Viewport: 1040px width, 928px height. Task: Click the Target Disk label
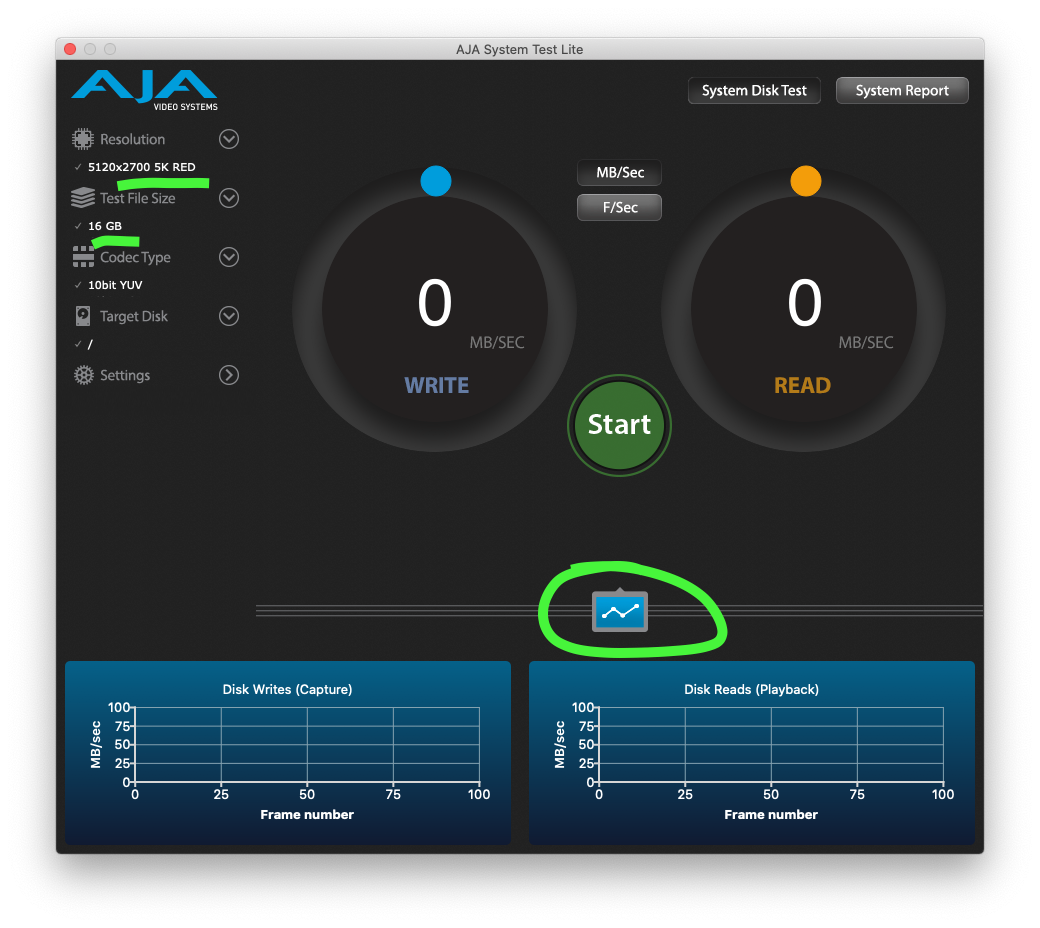click(133, 316)
